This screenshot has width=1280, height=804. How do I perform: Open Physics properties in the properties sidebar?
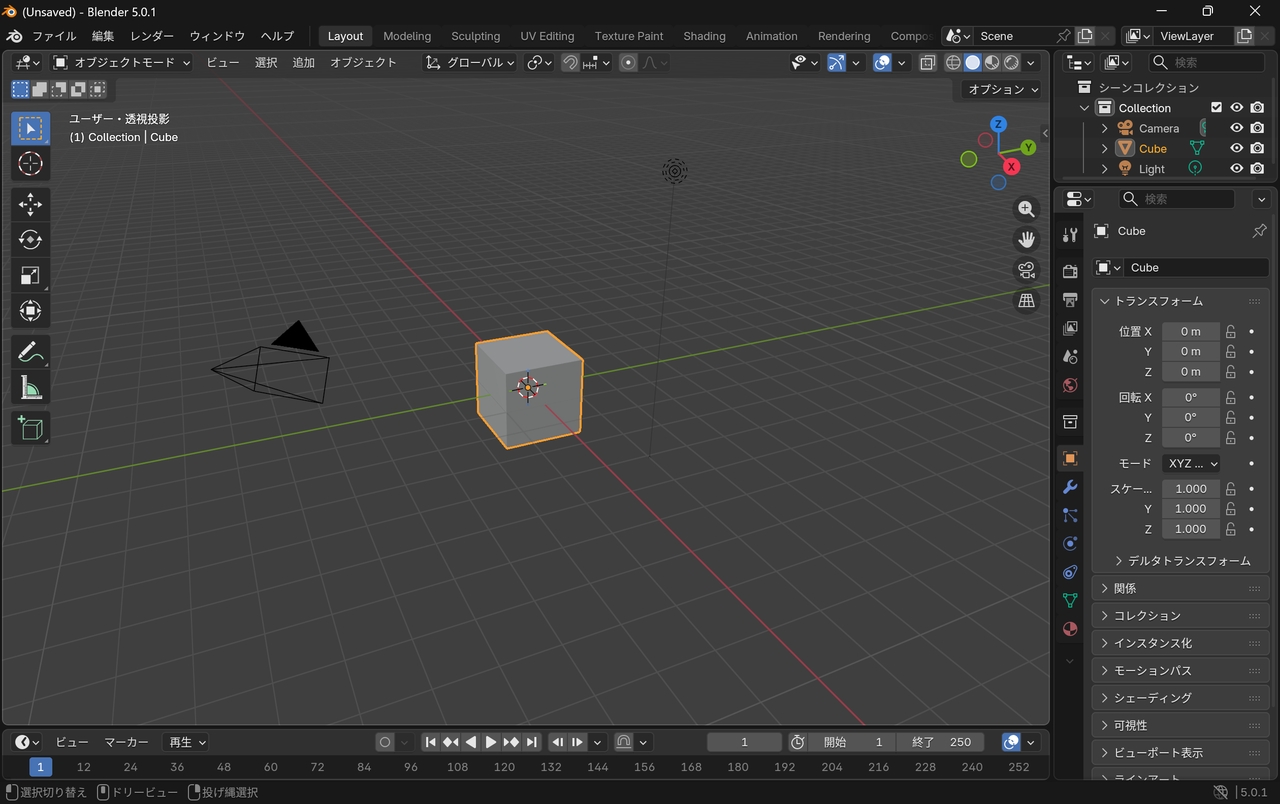(1069, 543)
